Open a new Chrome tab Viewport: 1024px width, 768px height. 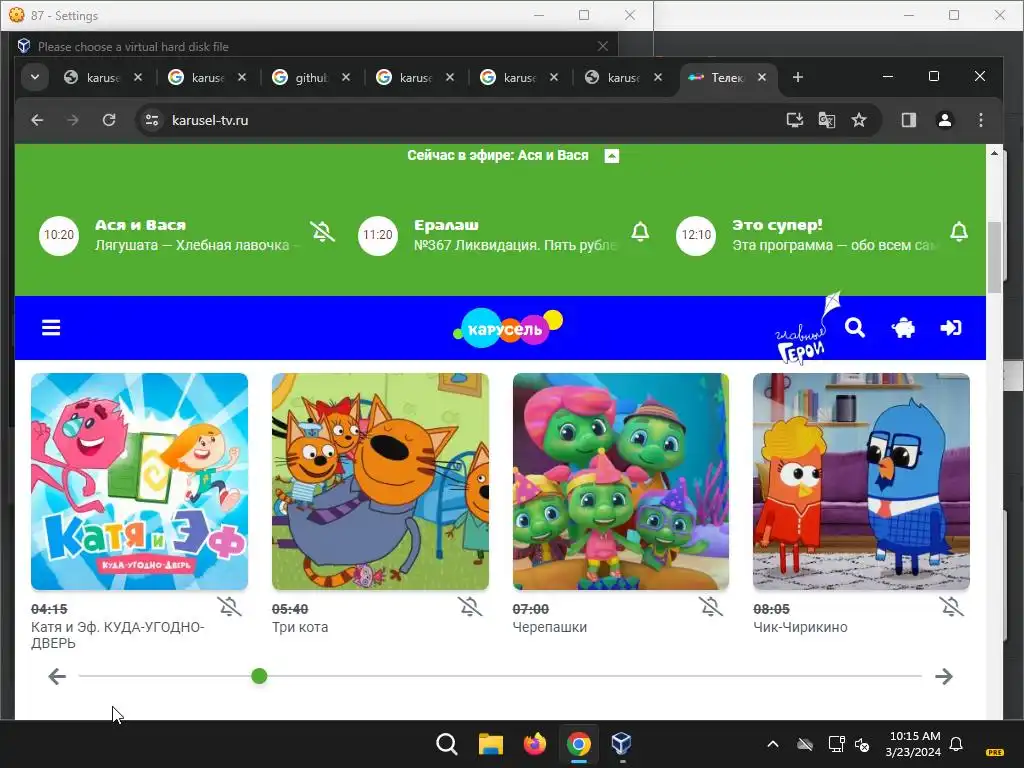[x=797, y=77]
